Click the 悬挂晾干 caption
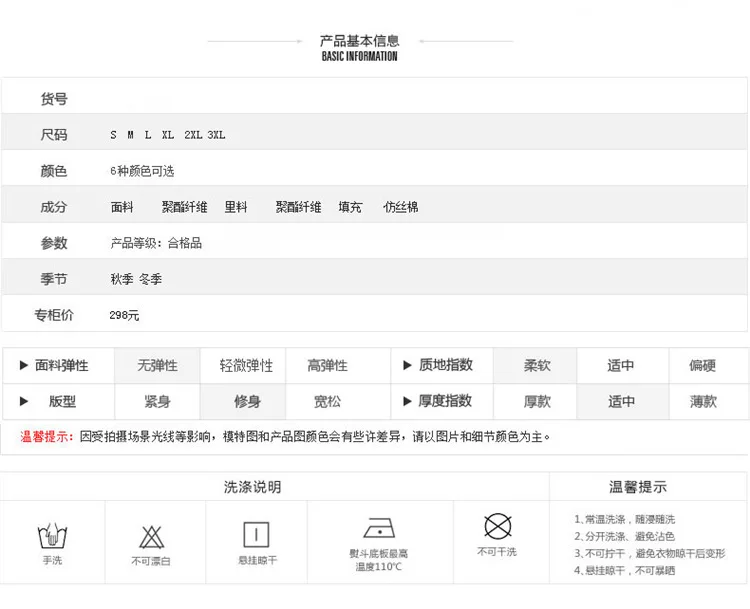 [257, 560]
